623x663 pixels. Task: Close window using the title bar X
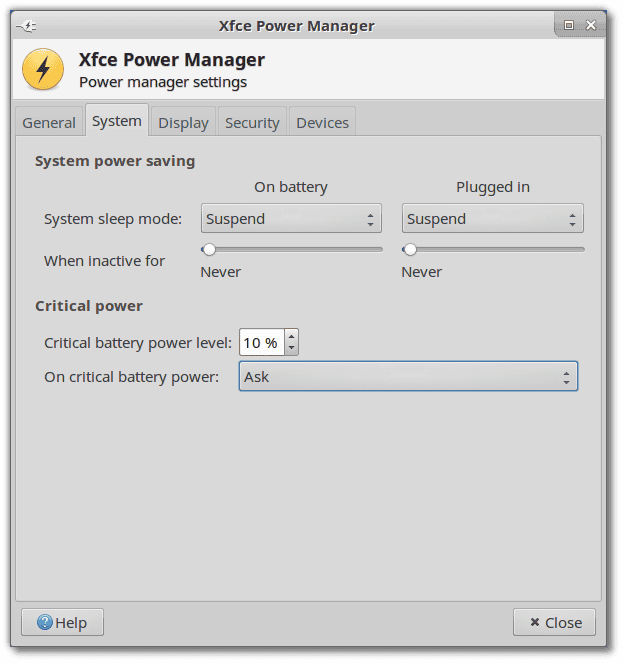coord(591,25)
